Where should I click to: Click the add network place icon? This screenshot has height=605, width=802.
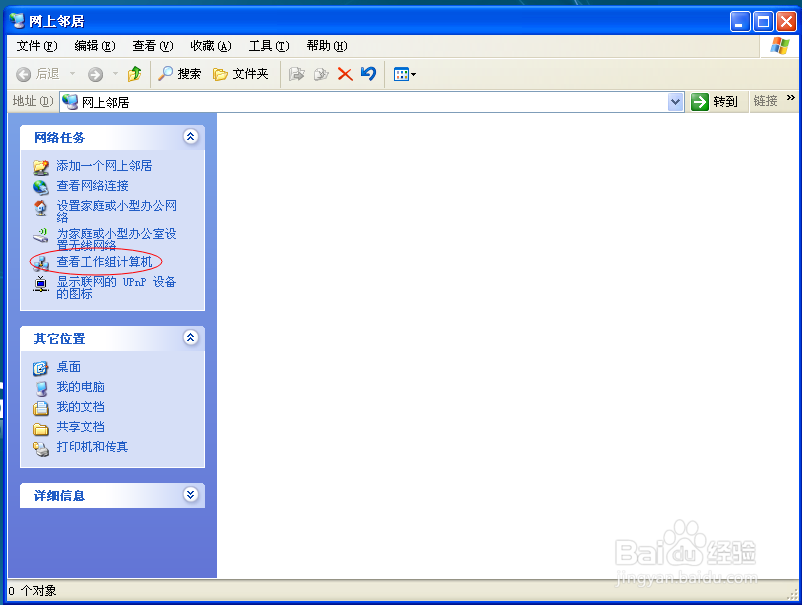click(41, 167)
